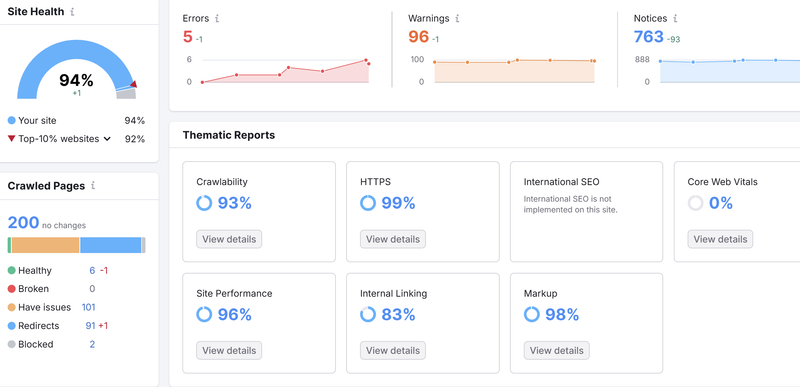
Task: Open the Have issues count 101
Action: pyautogui.click(x=88, y=307)
